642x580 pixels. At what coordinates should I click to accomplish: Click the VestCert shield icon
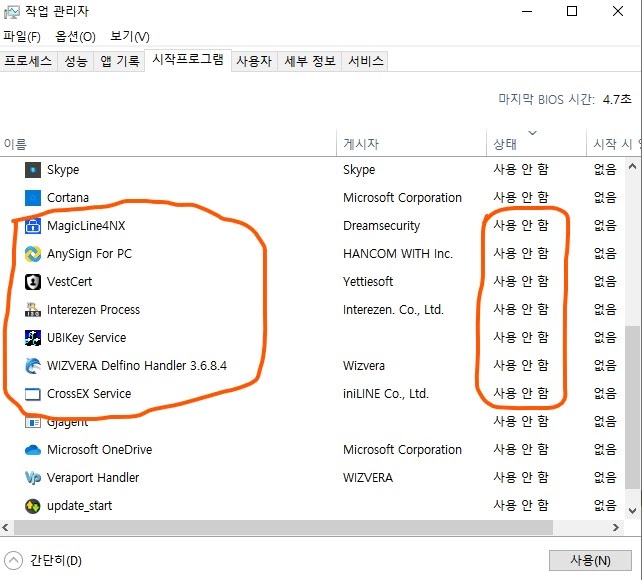[33, 282]
